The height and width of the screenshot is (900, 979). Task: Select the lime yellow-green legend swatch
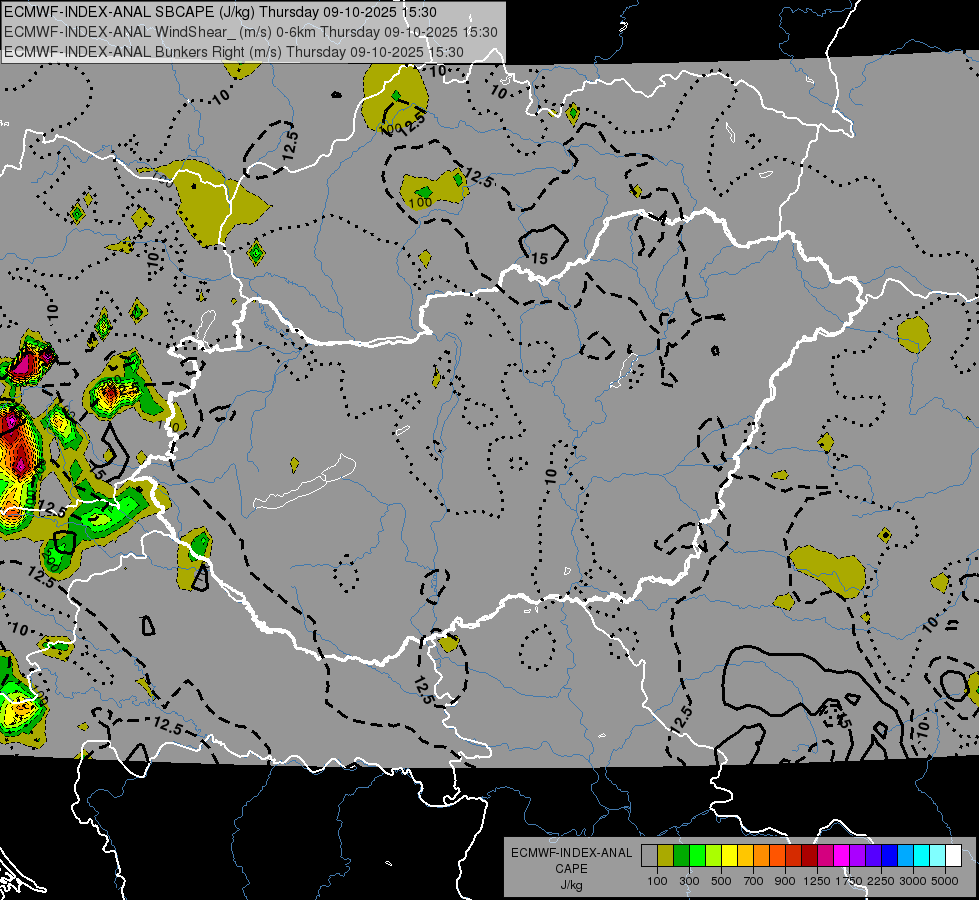pos(714,856)
